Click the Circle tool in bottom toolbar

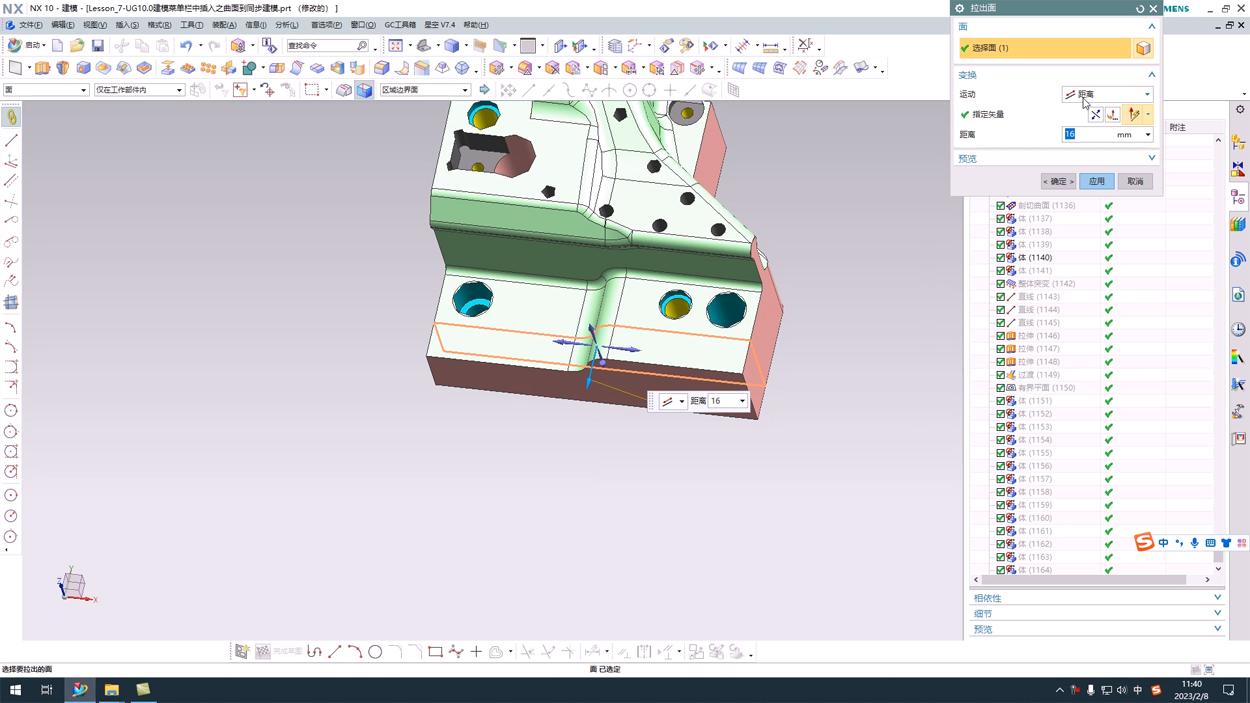375,652
